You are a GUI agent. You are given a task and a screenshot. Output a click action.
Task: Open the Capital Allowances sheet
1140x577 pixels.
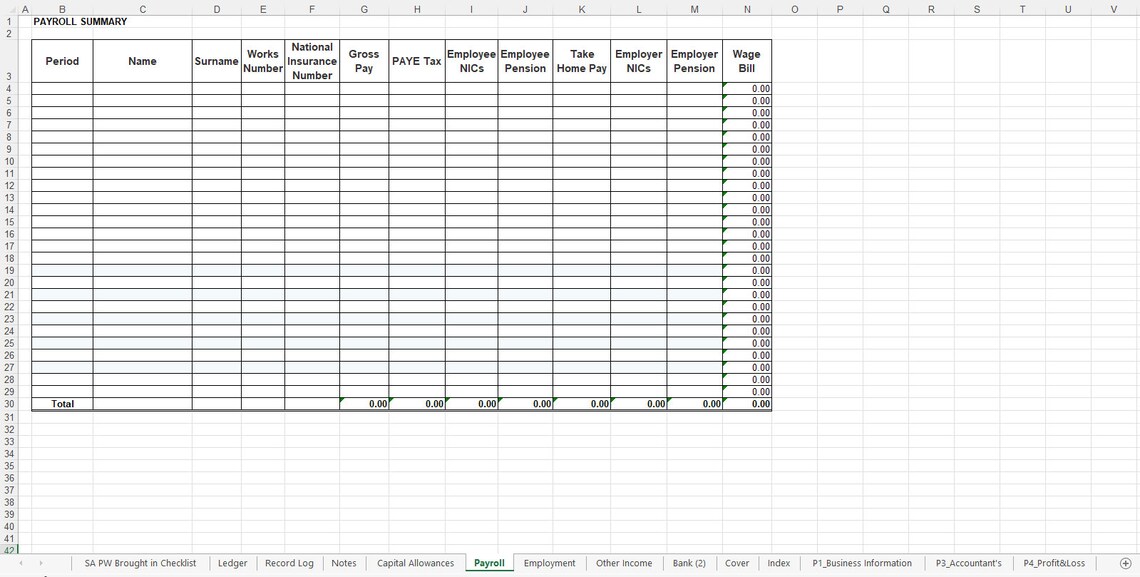415,563
